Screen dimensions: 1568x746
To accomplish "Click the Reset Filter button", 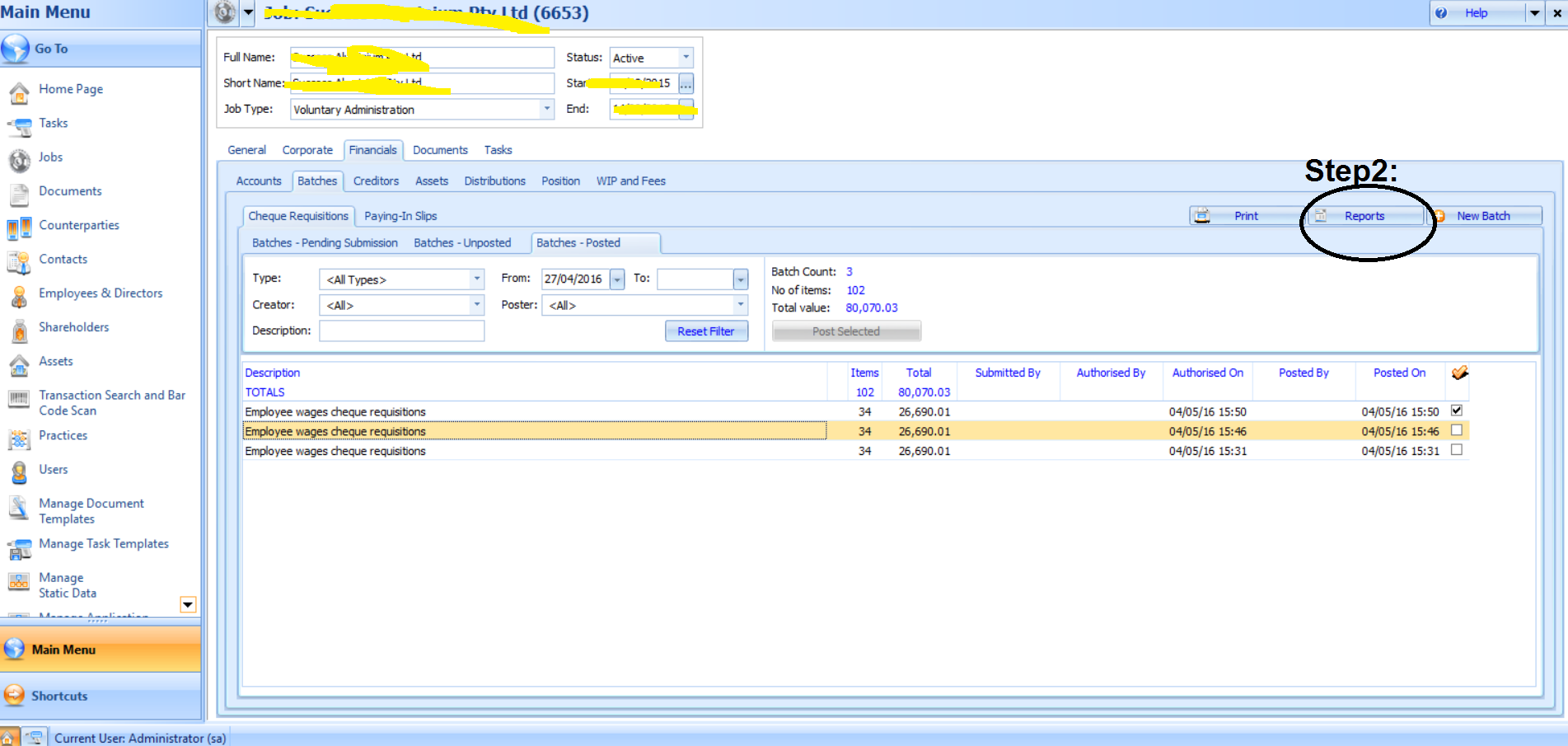I will pyautogui.click(x=706, y=331).
